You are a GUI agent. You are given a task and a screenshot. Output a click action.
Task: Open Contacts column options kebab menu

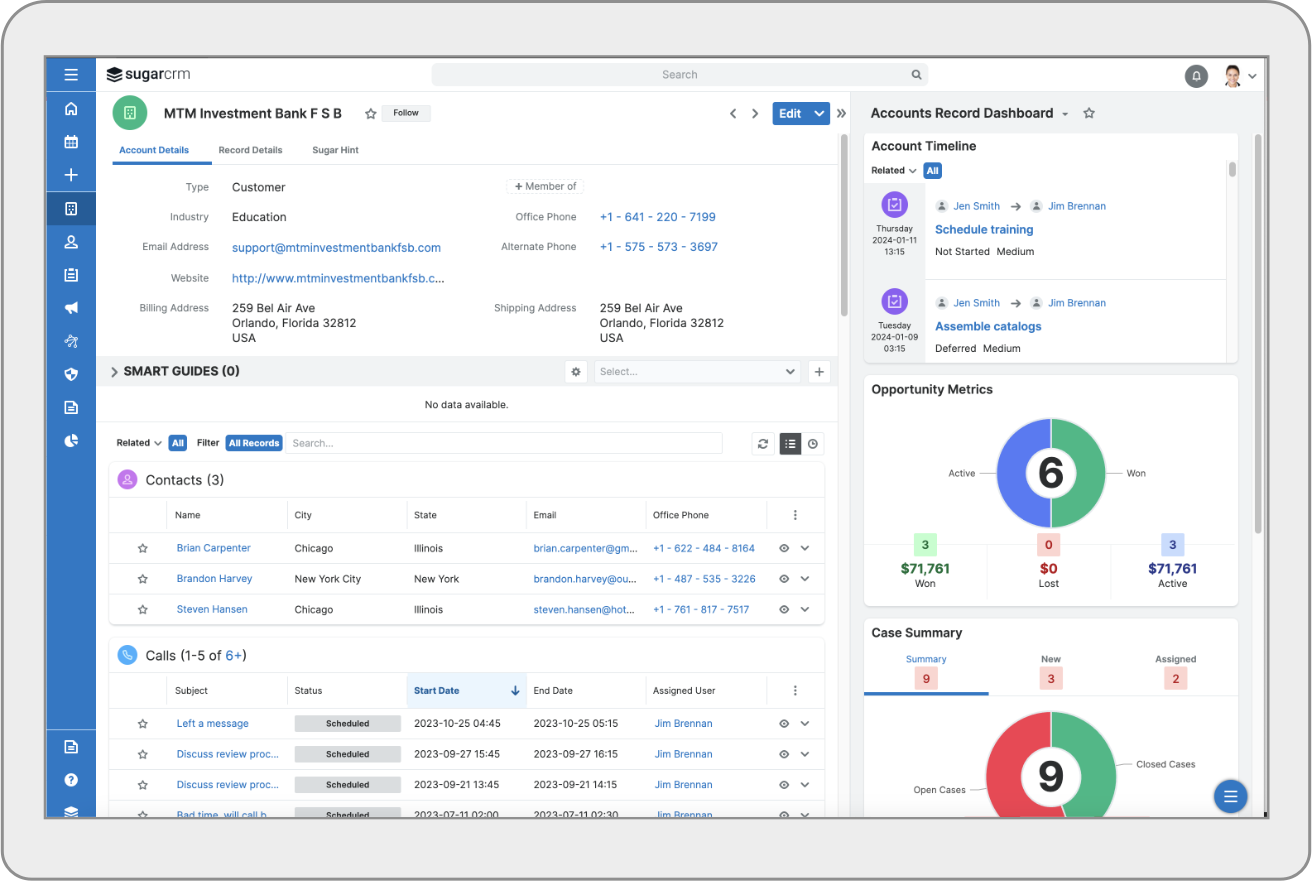point(795,516)
